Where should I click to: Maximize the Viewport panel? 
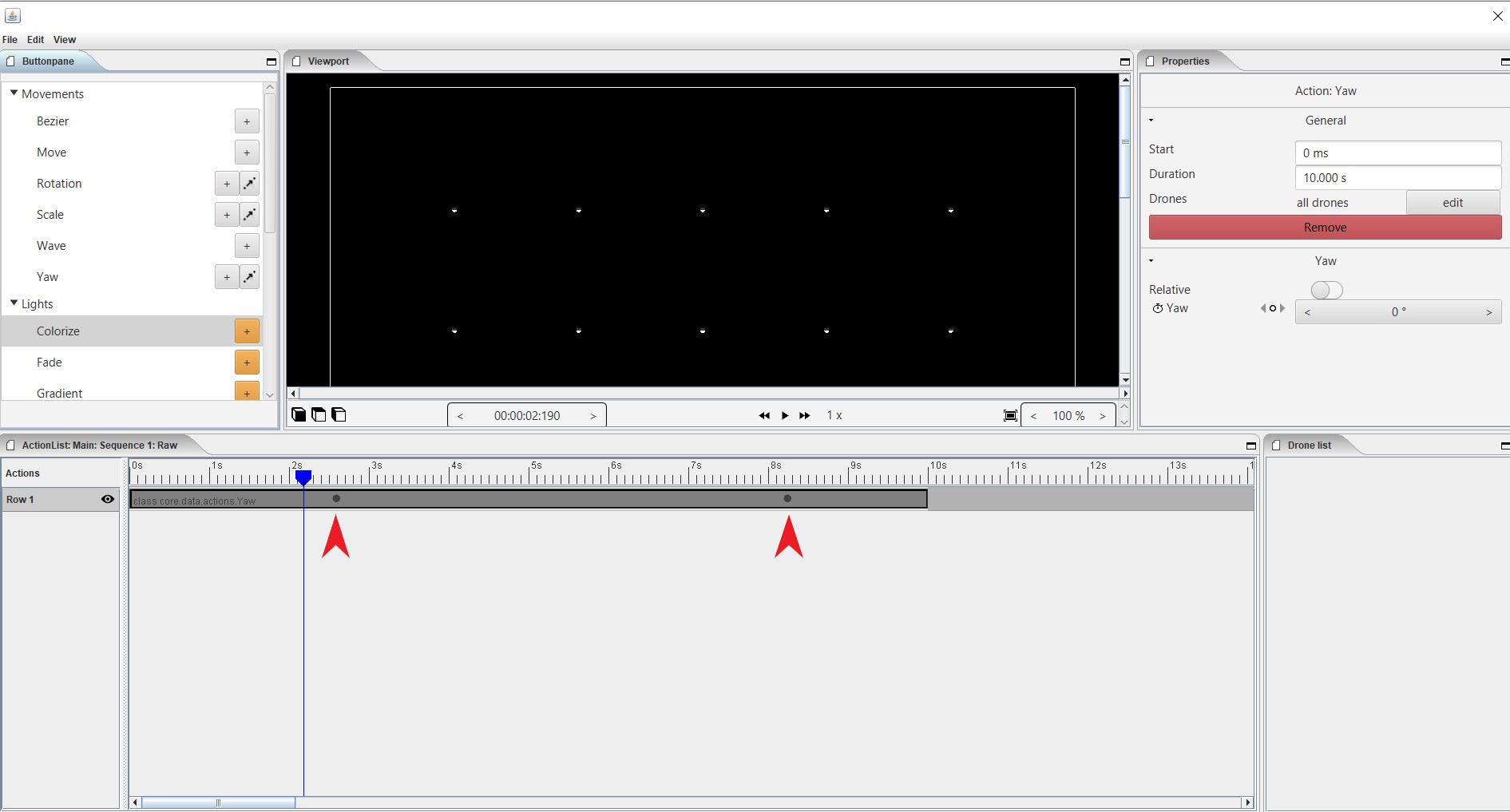click(1125, 61)
